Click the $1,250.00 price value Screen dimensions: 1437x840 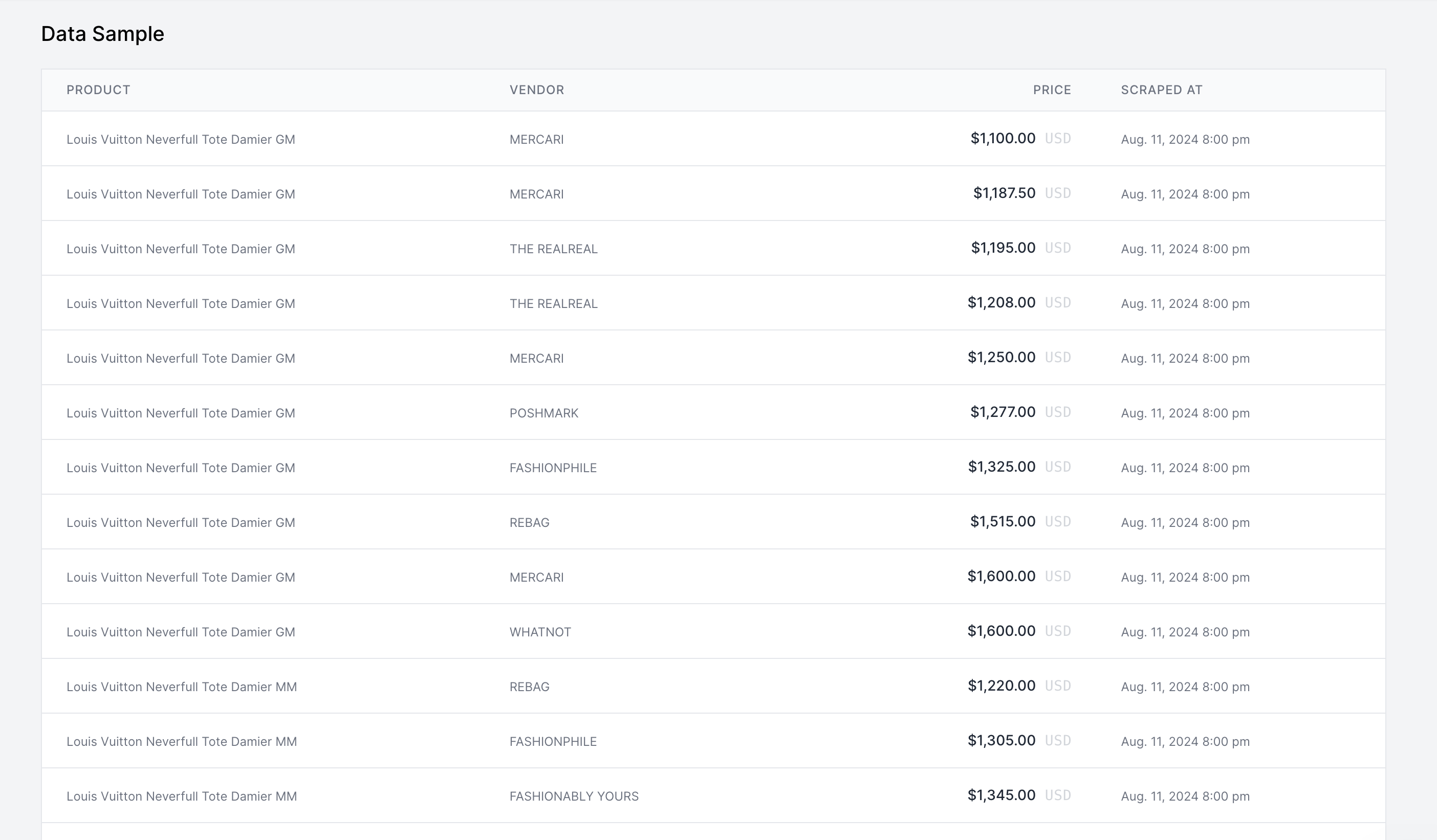click(1001, 357)
